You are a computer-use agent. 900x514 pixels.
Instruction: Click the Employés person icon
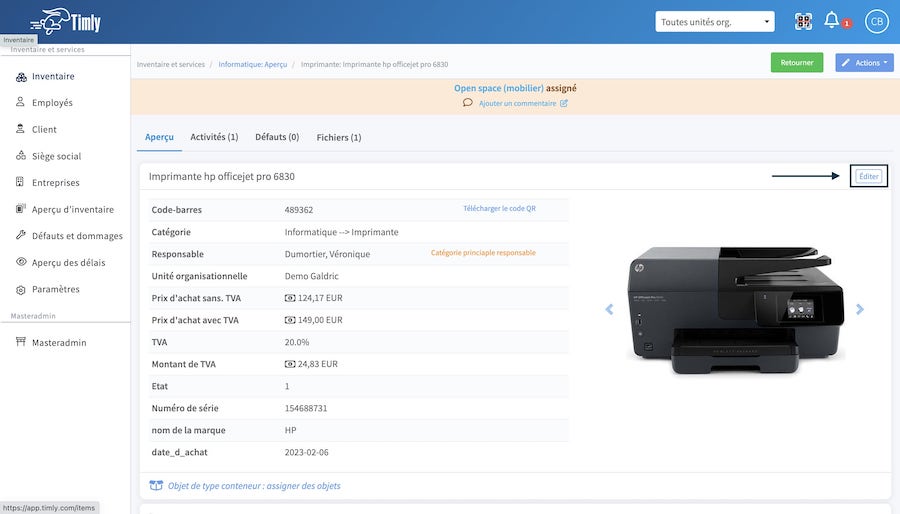(20, 102)
